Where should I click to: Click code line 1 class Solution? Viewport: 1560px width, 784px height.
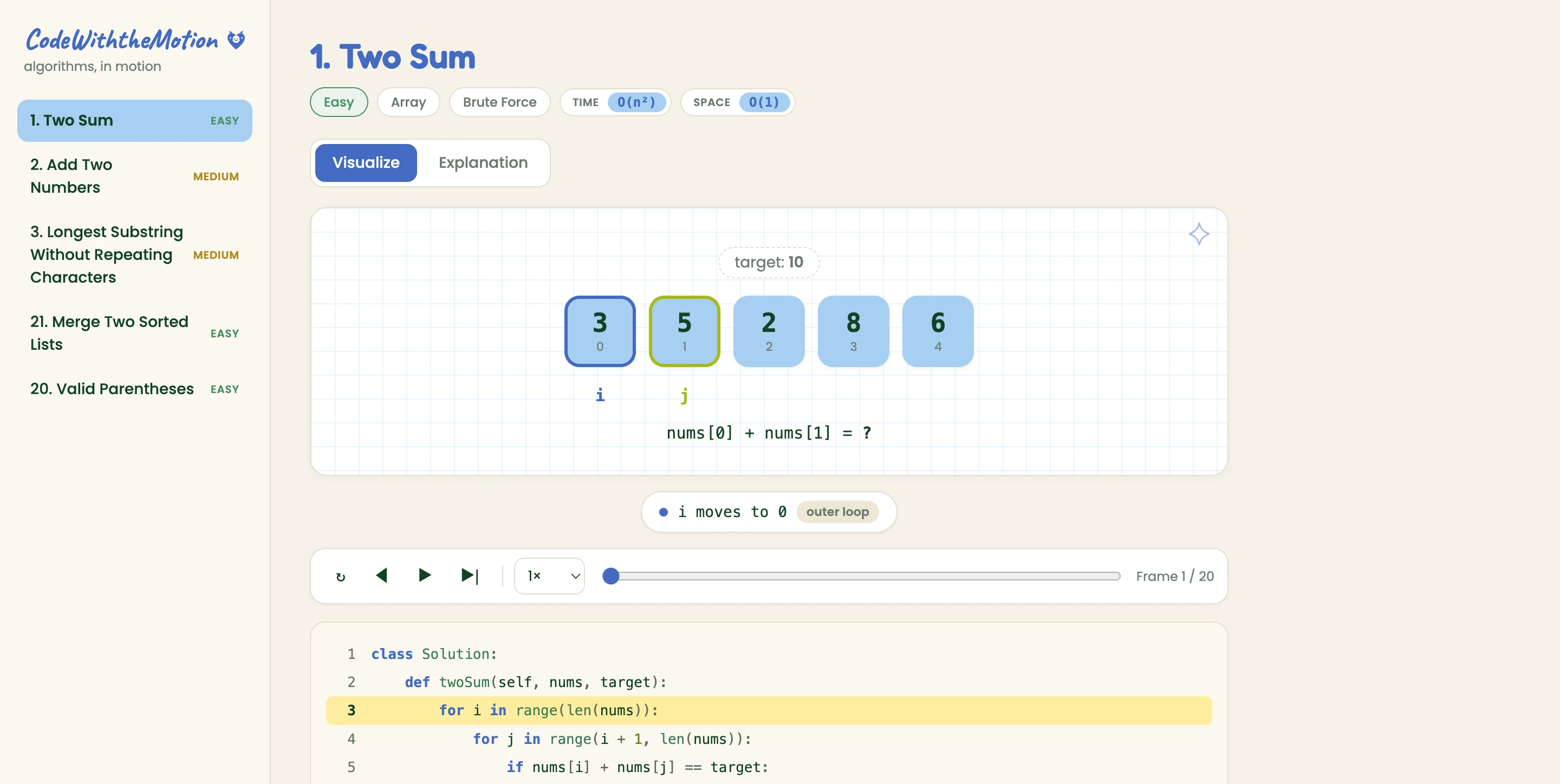click(x=769, y=654)
